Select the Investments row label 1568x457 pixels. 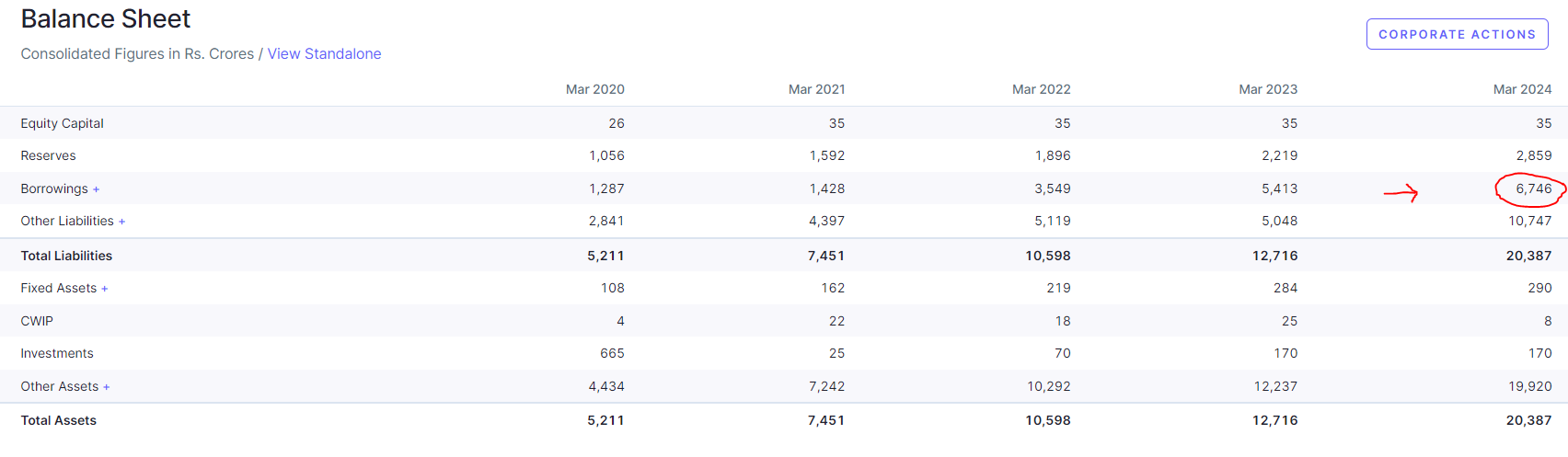point(57,353)
